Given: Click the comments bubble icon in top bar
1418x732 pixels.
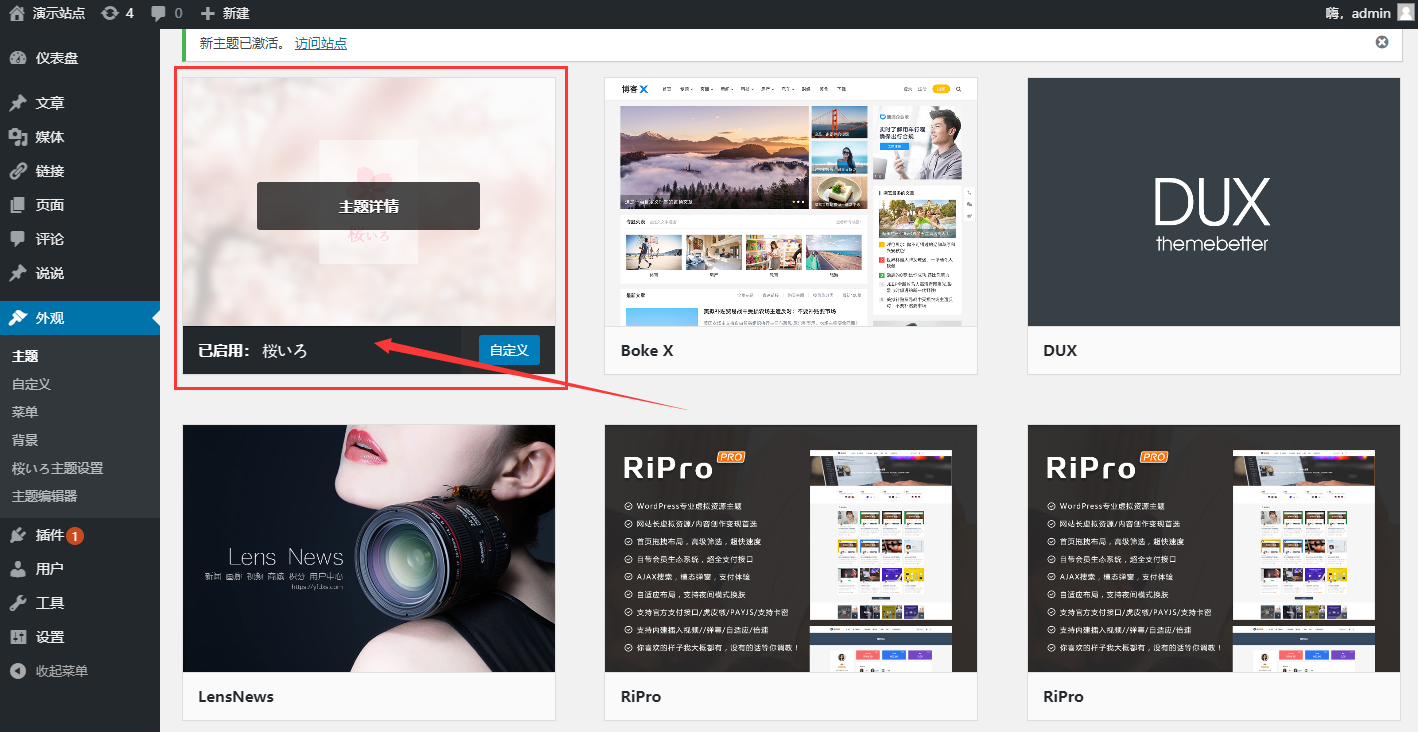Looking at the screenshot, I should pos(159,13).
